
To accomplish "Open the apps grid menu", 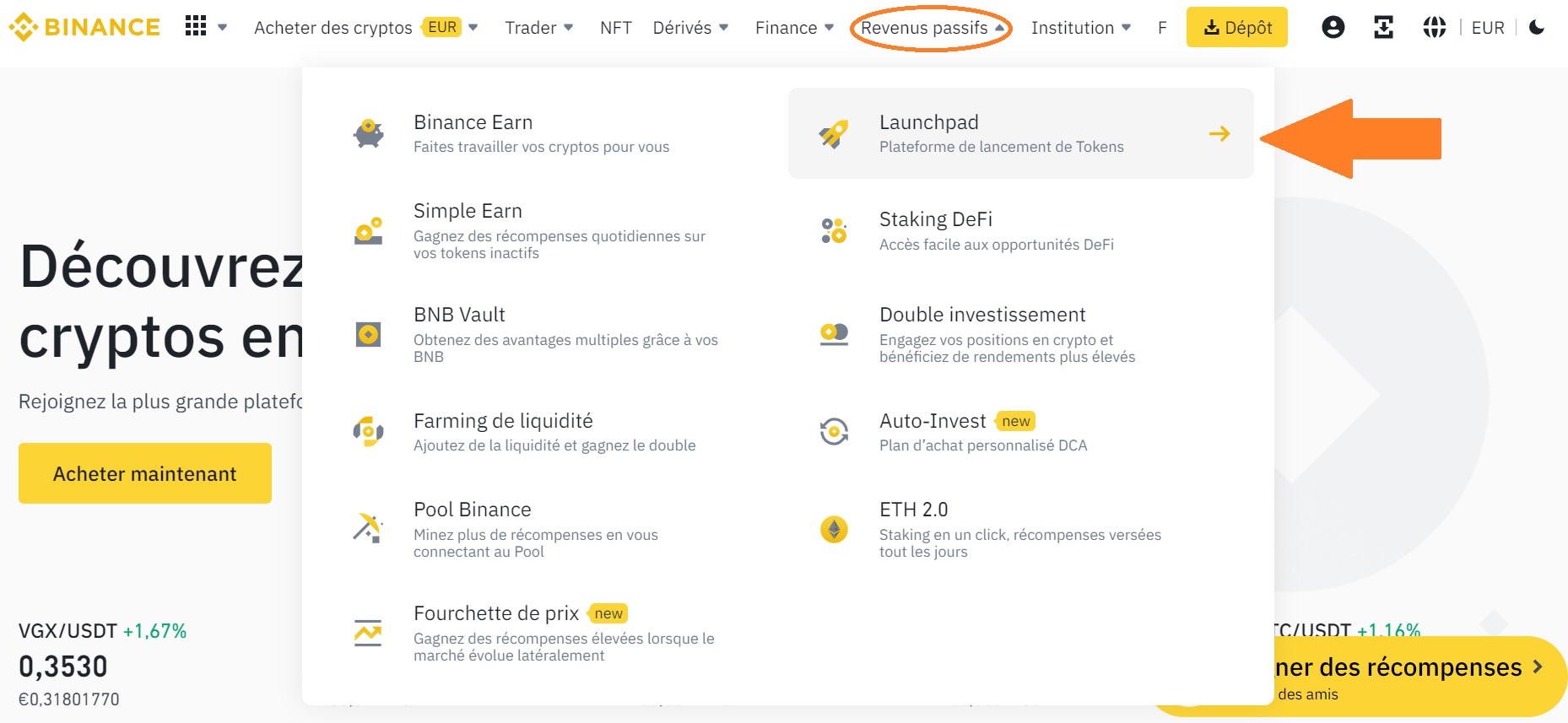I will pyautogui.click(x=197, y=26).
